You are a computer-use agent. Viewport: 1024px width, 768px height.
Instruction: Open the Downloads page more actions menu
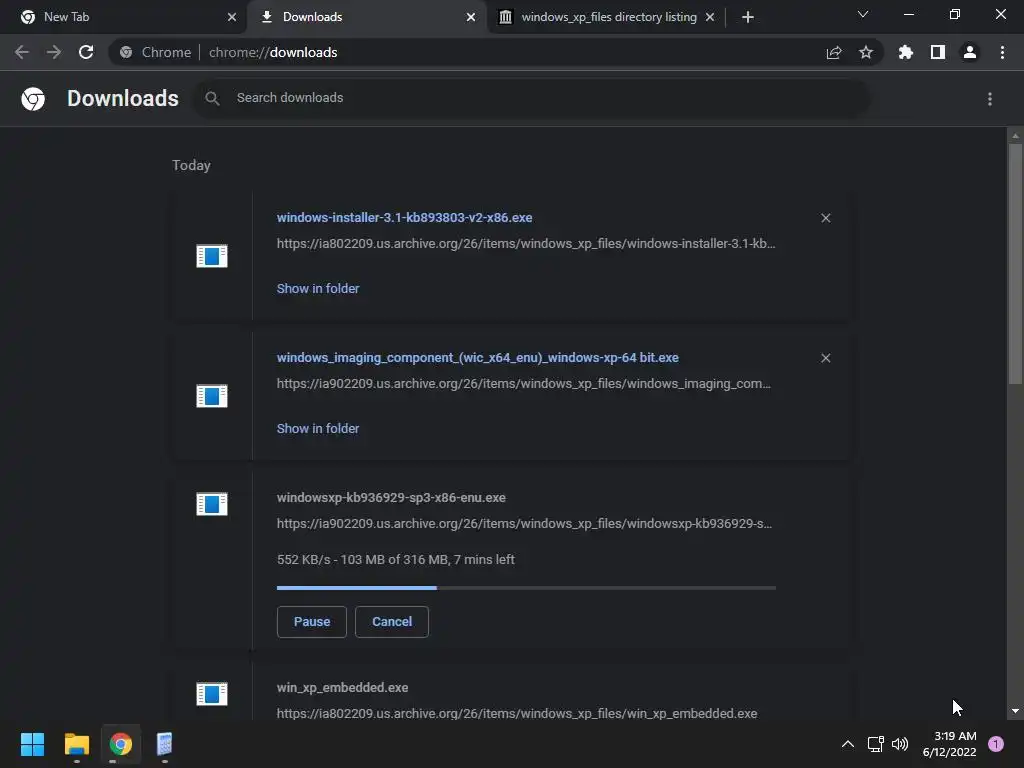990,99
